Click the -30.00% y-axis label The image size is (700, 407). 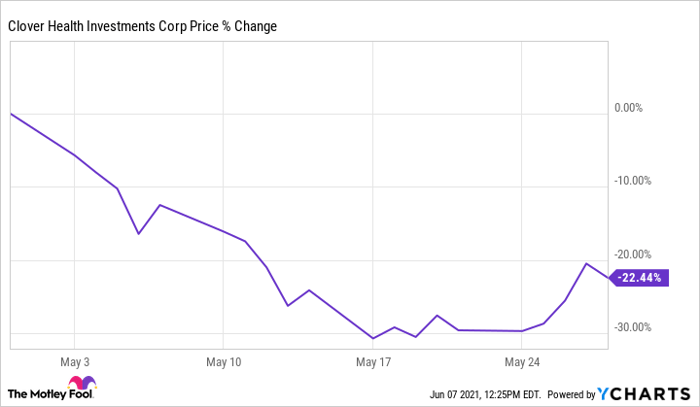[x=636, y=327]
